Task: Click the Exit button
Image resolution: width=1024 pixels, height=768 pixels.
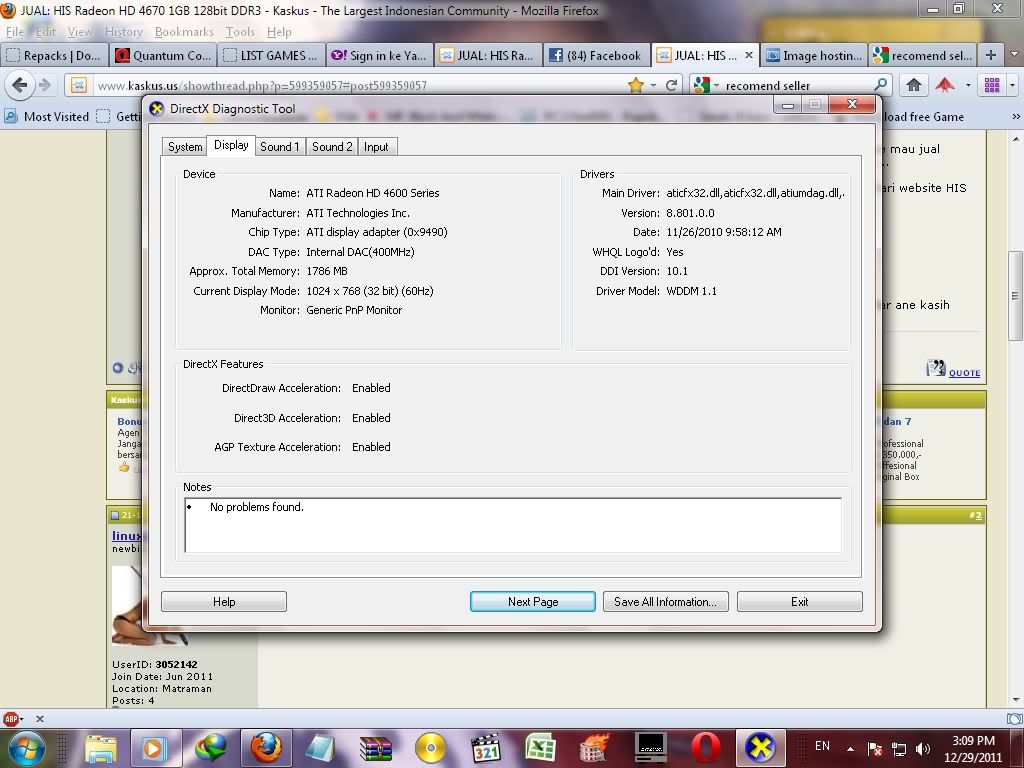Action: point(799,601)
